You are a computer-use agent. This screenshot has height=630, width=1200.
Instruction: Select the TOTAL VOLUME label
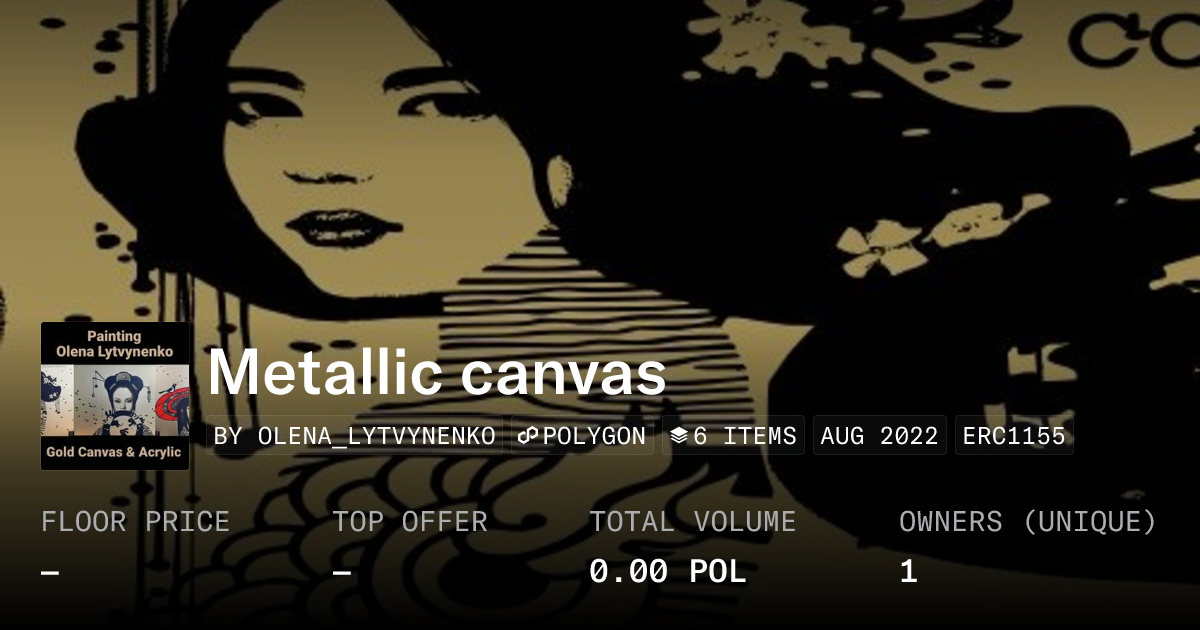693,522
